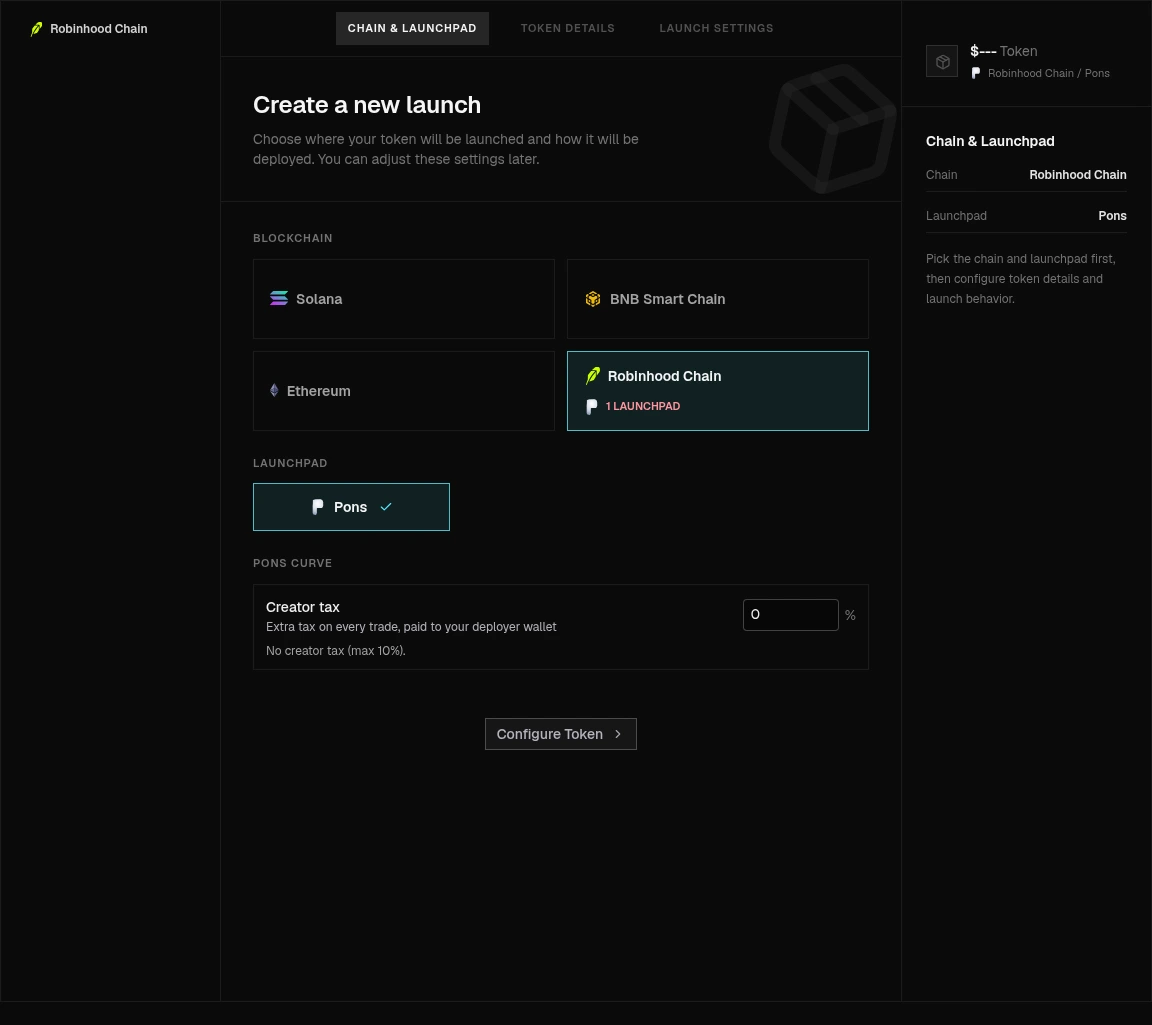Select the Ethereum blockchain card
The image size is (1152, 1025).
pyautogui.click(x=403, y=391)
